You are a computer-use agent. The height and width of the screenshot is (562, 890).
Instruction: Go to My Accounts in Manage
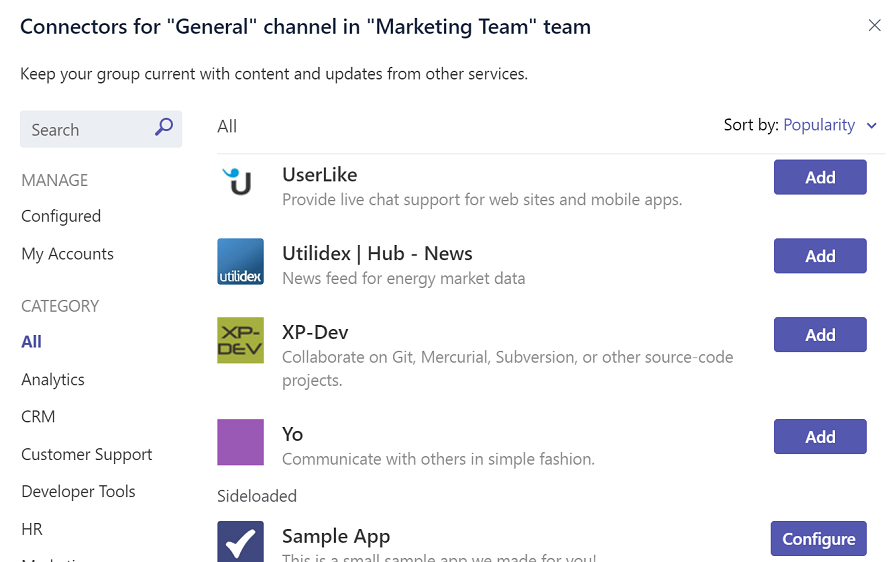[67, 254]
